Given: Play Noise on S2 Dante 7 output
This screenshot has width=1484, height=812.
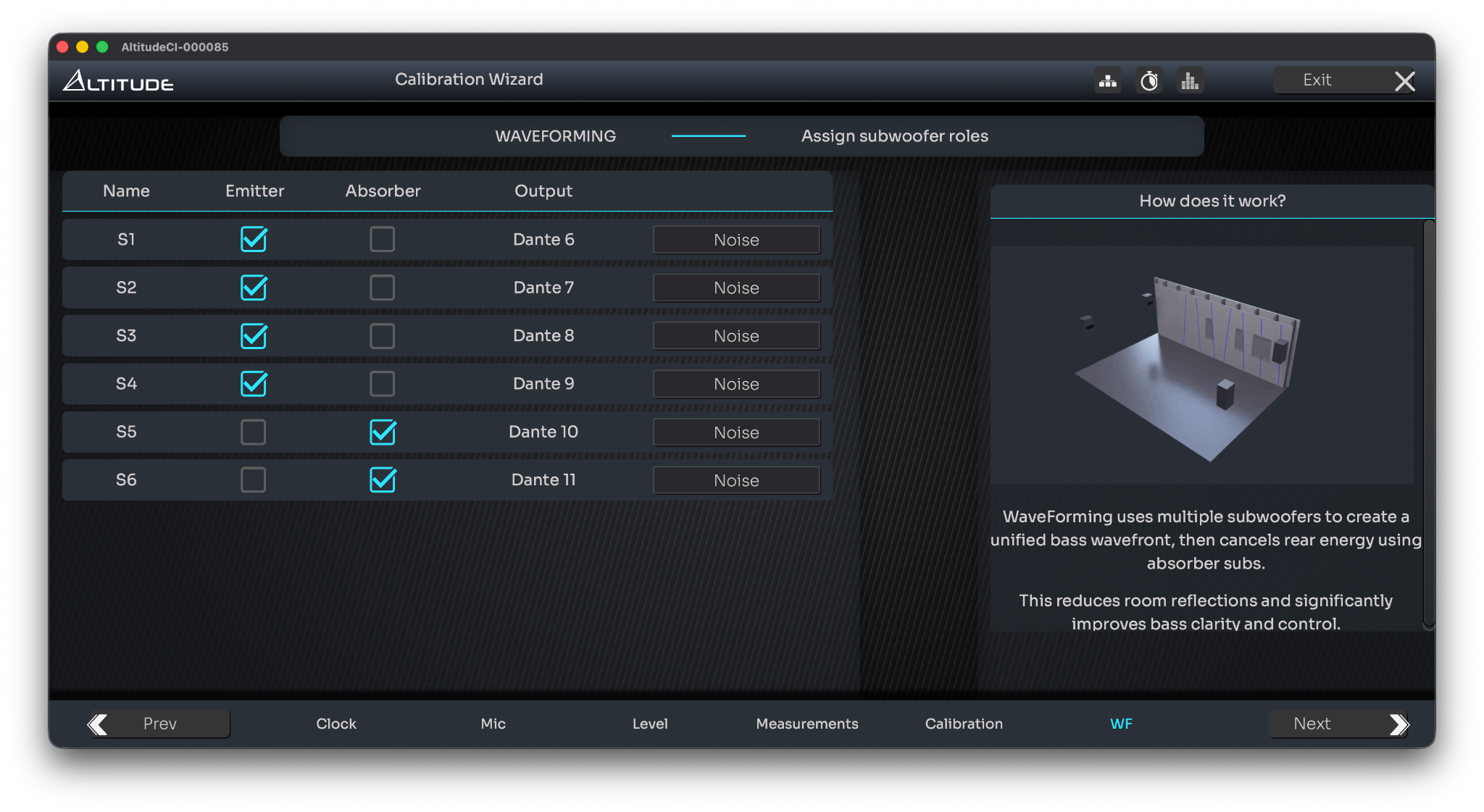Looking at the screenshot, I should (736, 288).
